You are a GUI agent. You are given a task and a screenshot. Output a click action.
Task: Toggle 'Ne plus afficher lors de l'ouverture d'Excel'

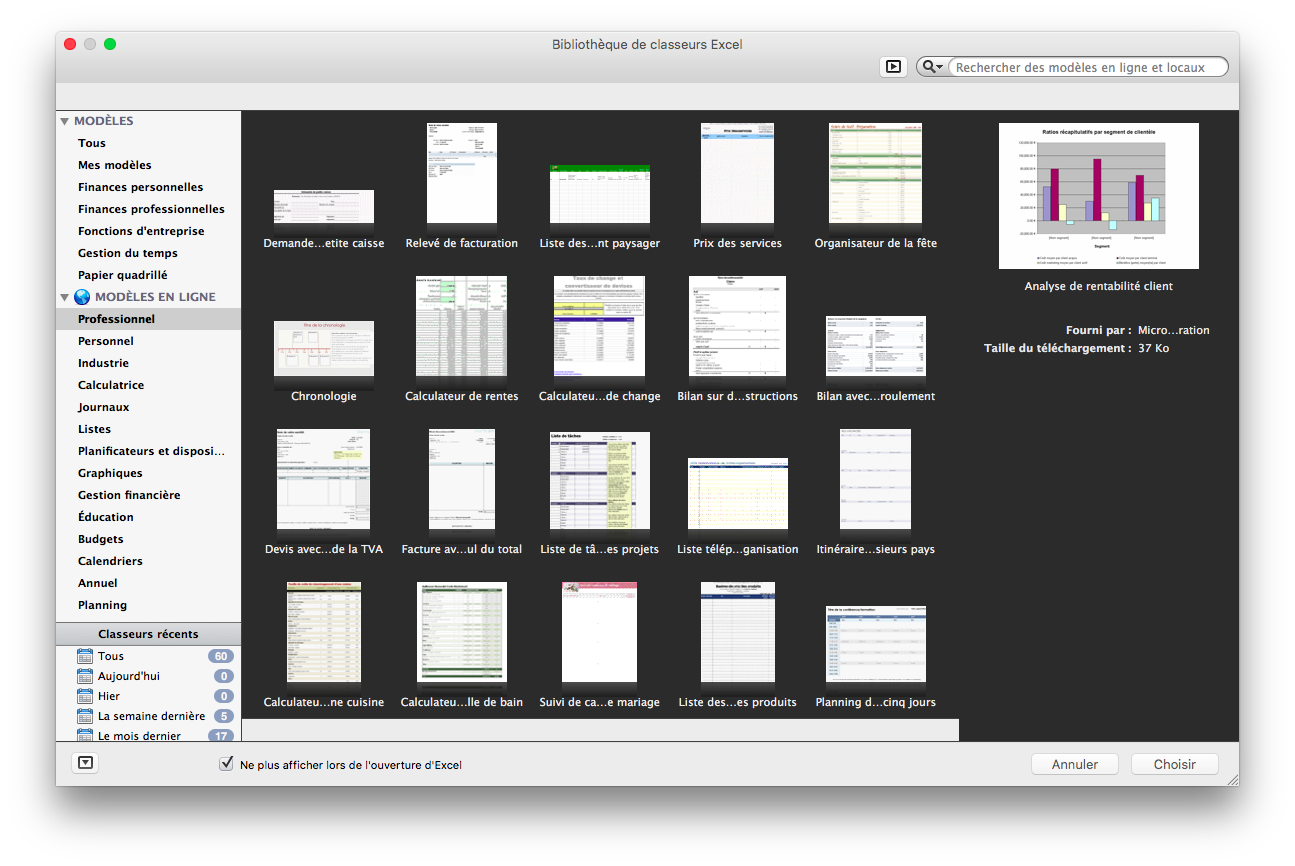[226, 763]
